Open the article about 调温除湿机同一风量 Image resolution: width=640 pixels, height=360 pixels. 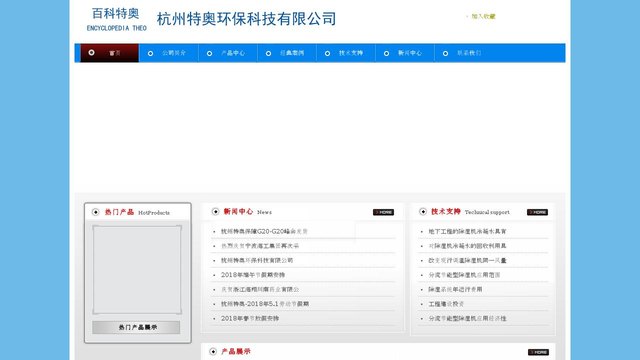click(x=467, y=260)
